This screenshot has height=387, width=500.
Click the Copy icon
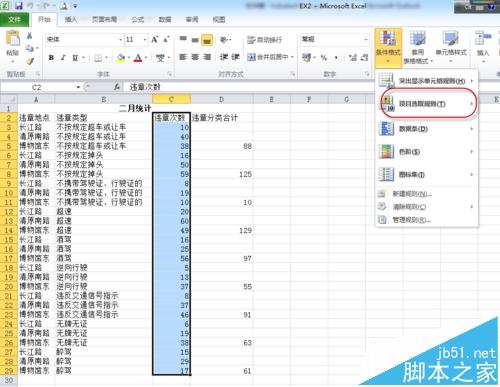29,48
